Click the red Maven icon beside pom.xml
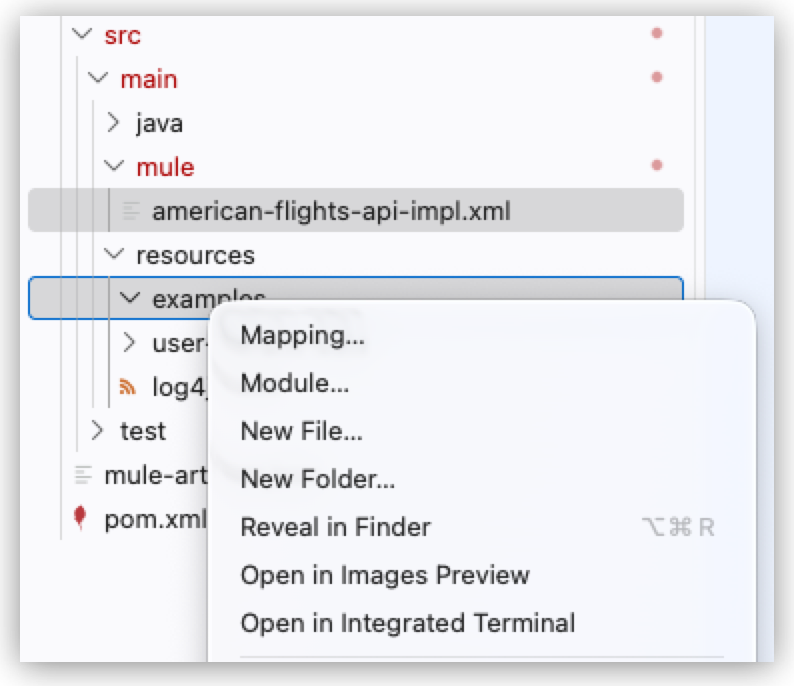This screenshot has width=794, height=686. coord(80,517)
